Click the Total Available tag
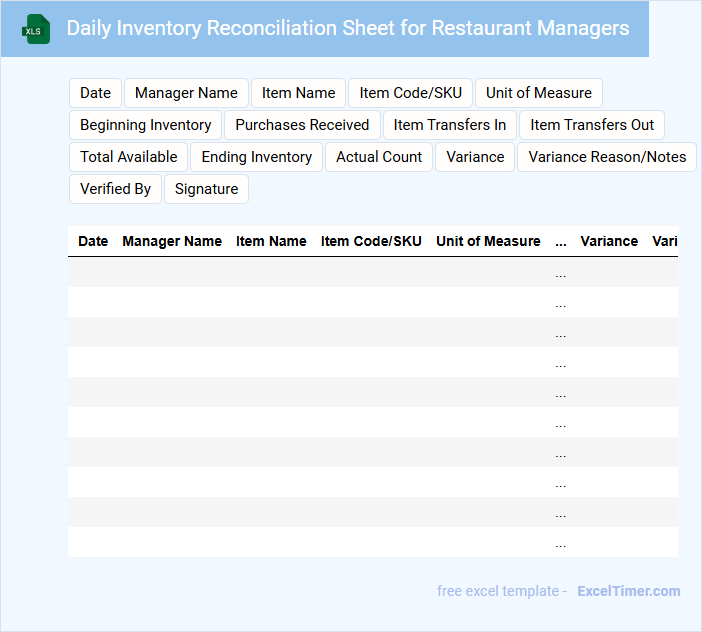702x632 pixels. click(x=128, y=157)
